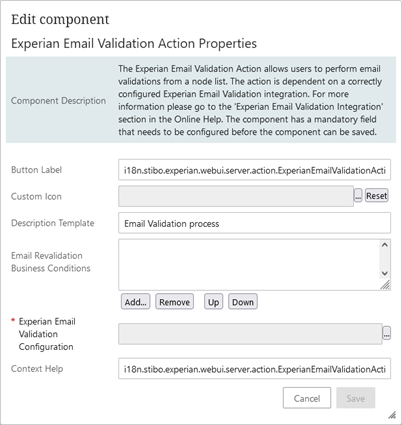Focus the Button Label text field

(254, 170)
